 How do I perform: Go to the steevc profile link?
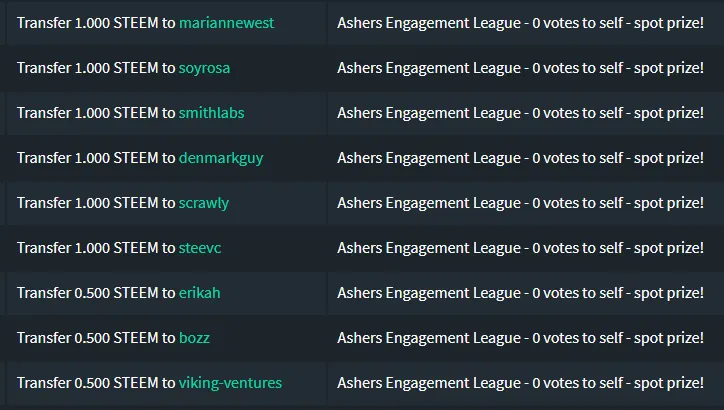click(200, 248)
